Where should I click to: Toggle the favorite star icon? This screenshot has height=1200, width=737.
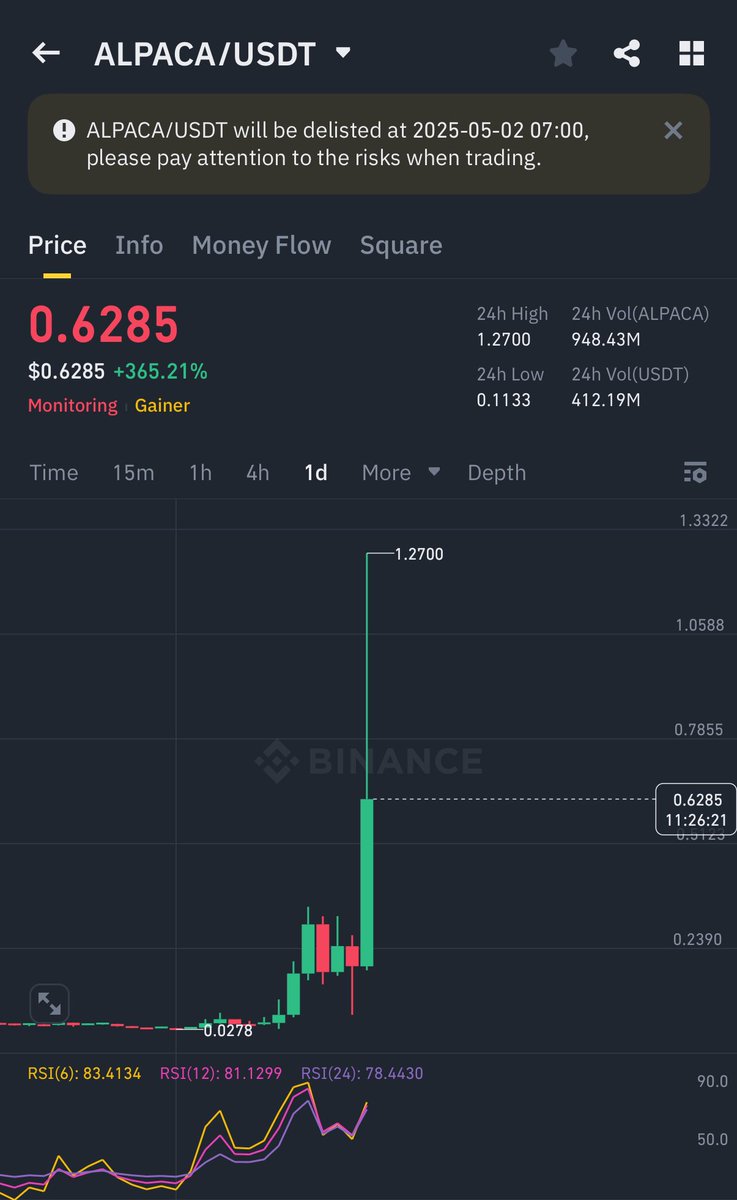(563, 54)
